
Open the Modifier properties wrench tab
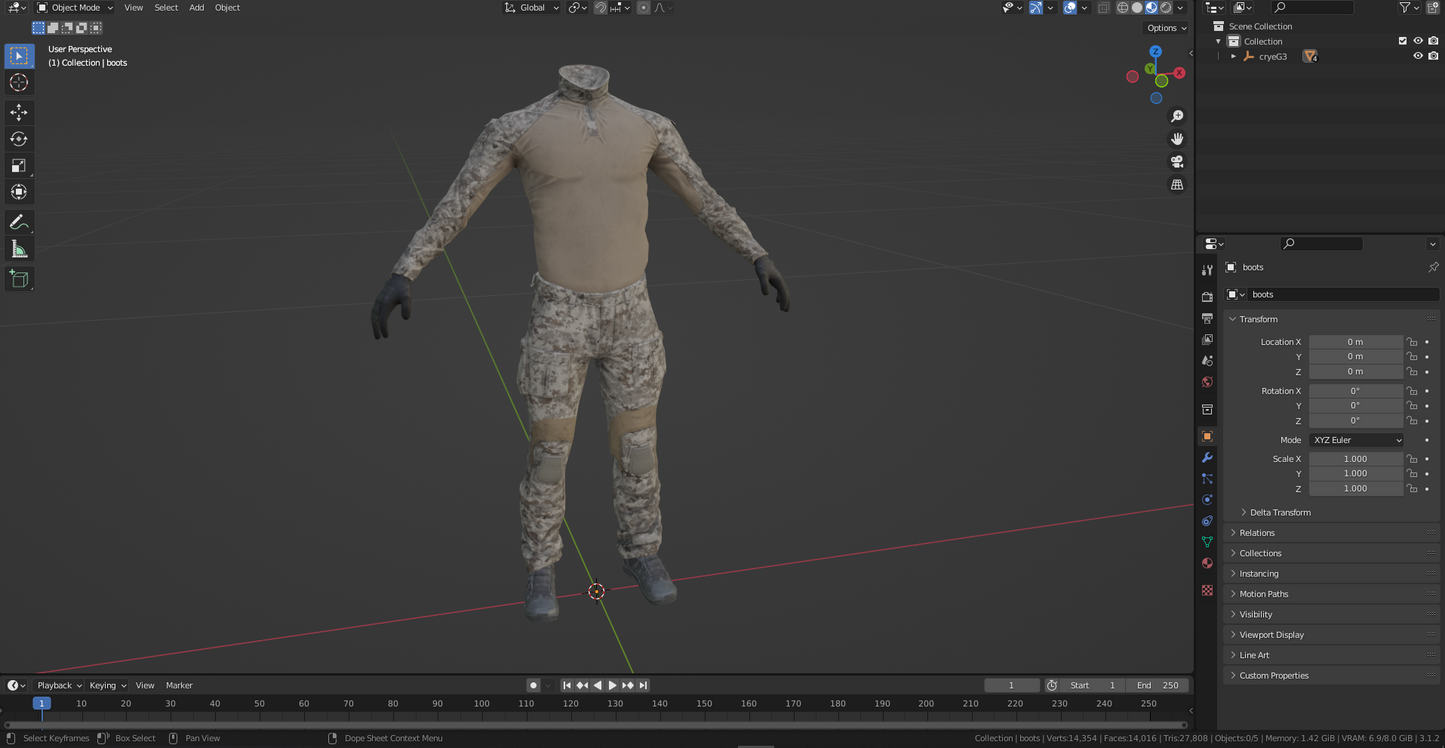point(1207,457)
